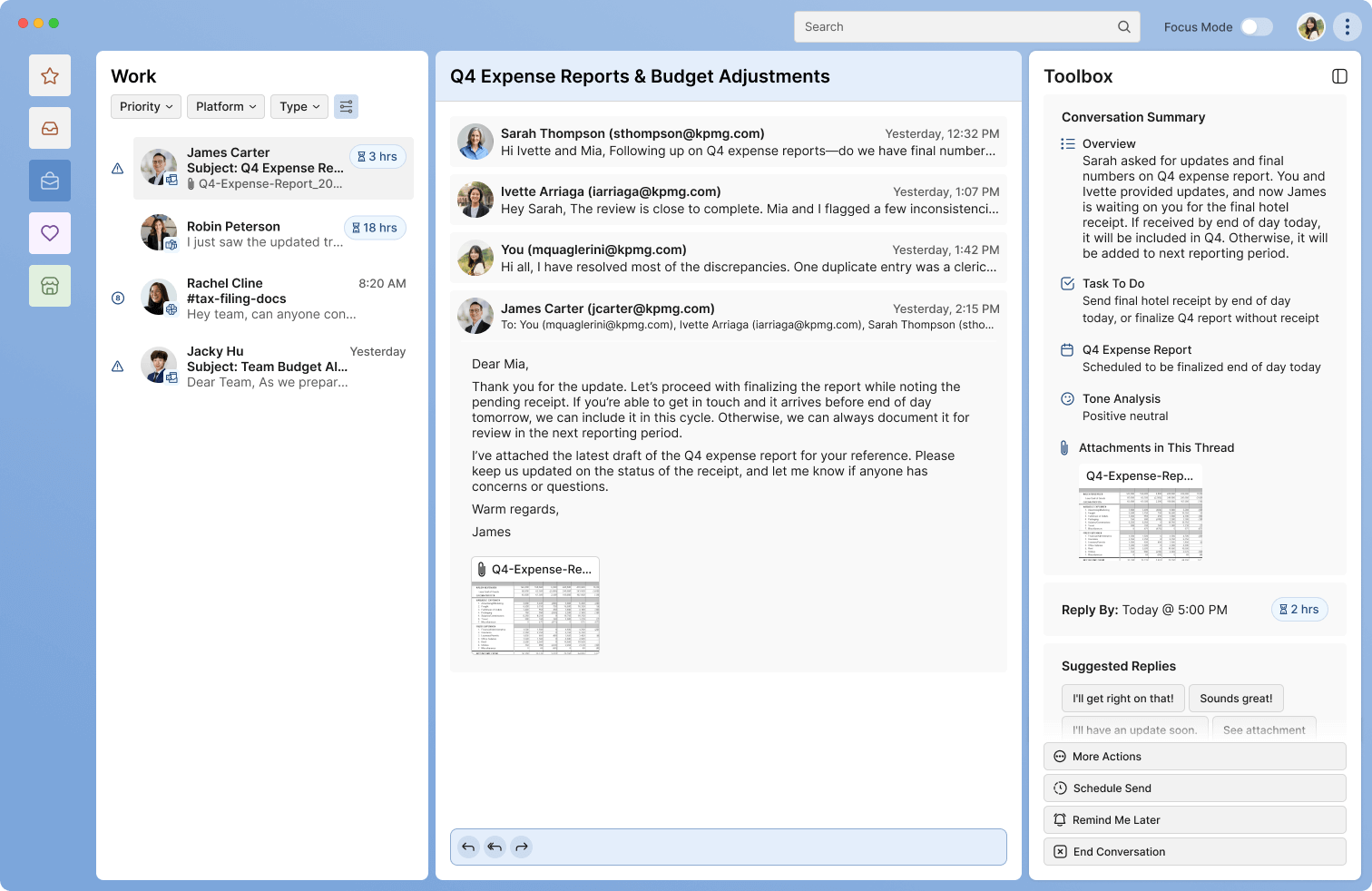The width and height of the screenshot is (1372, 891).
Task: Click the Task To Do checkmark icon
Action: tap(1068, 283)
